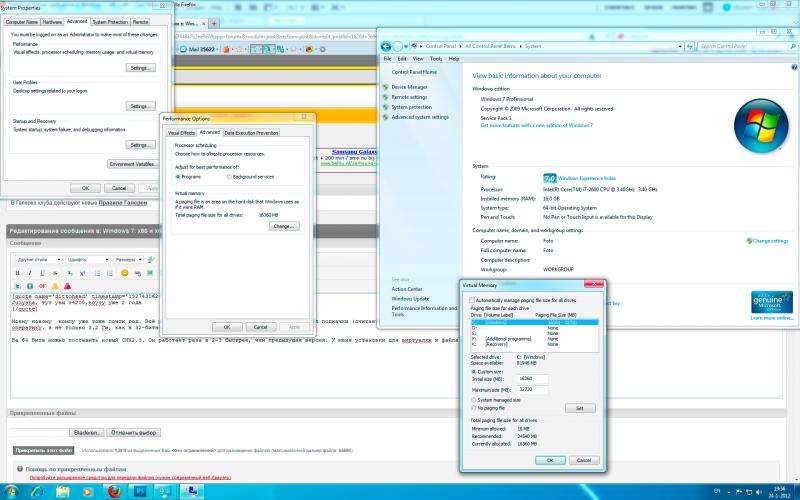800x500 pixels.
Task: Open the View menu in System window
Action: point(418,59)
